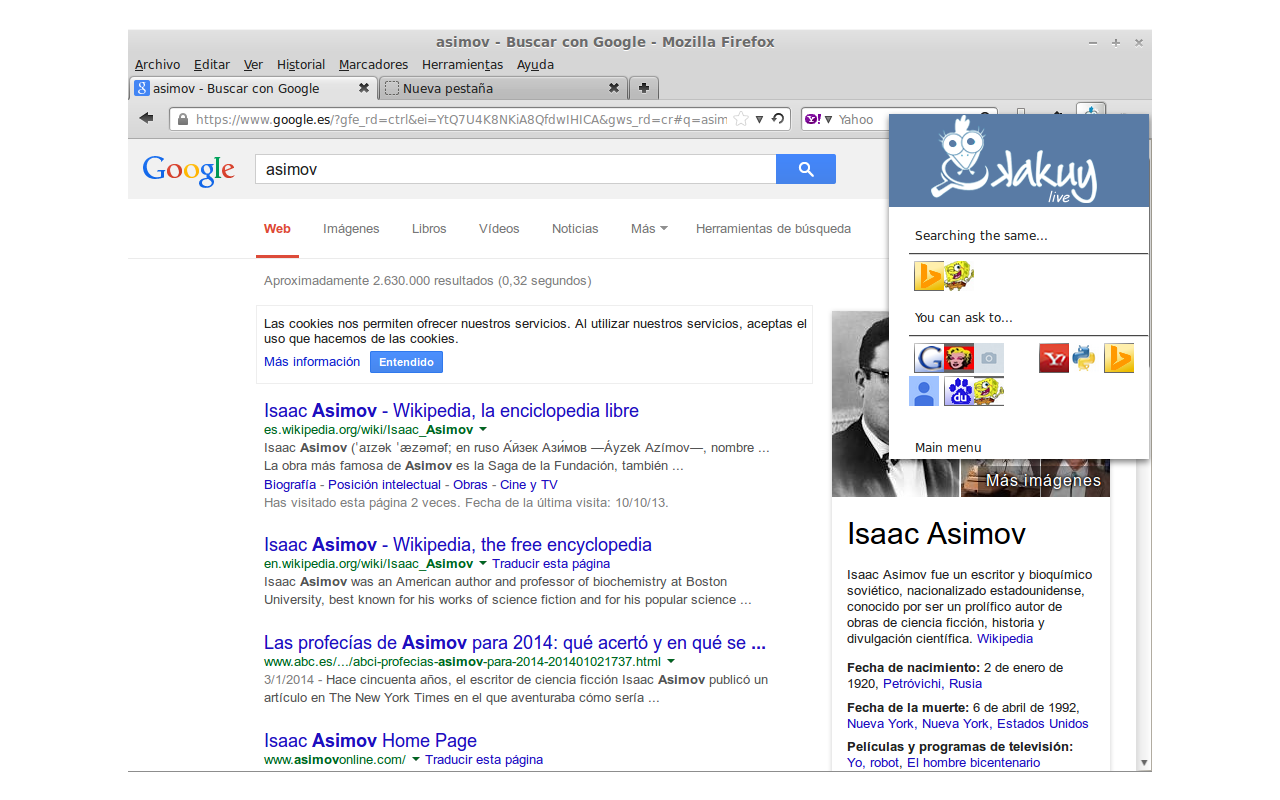1280x800 pixels.
Task: Select the Noticias search tab
Action: (575, 229)
